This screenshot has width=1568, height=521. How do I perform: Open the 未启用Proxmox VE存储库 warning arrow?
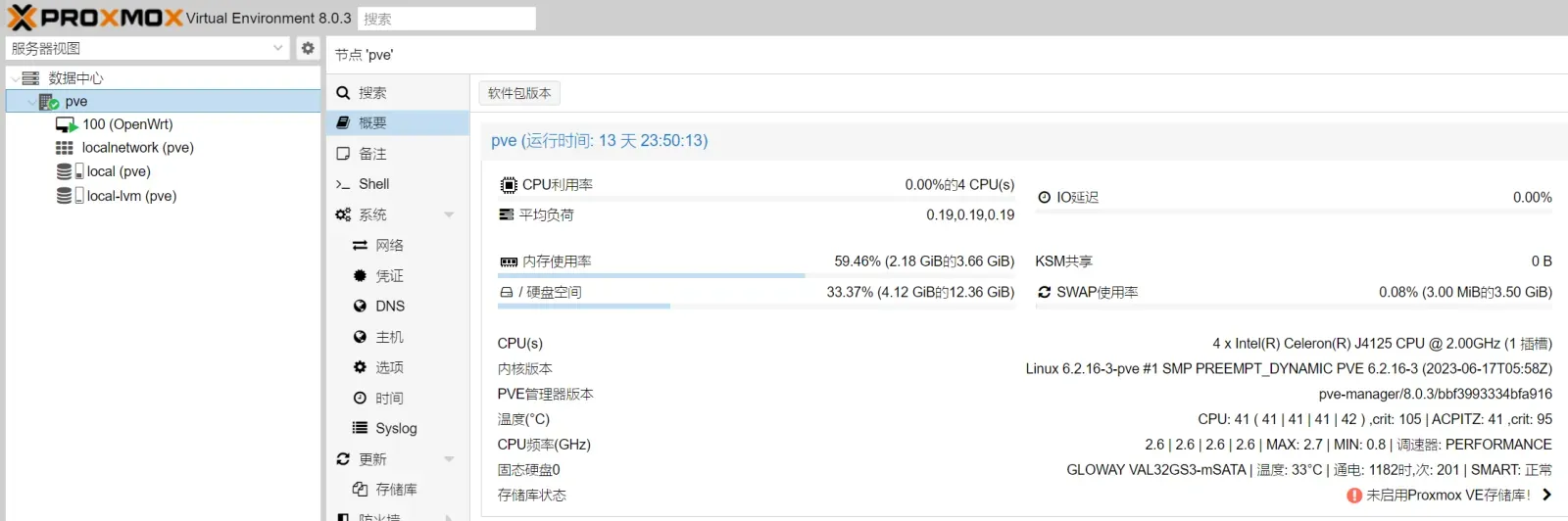(1546, 495)
